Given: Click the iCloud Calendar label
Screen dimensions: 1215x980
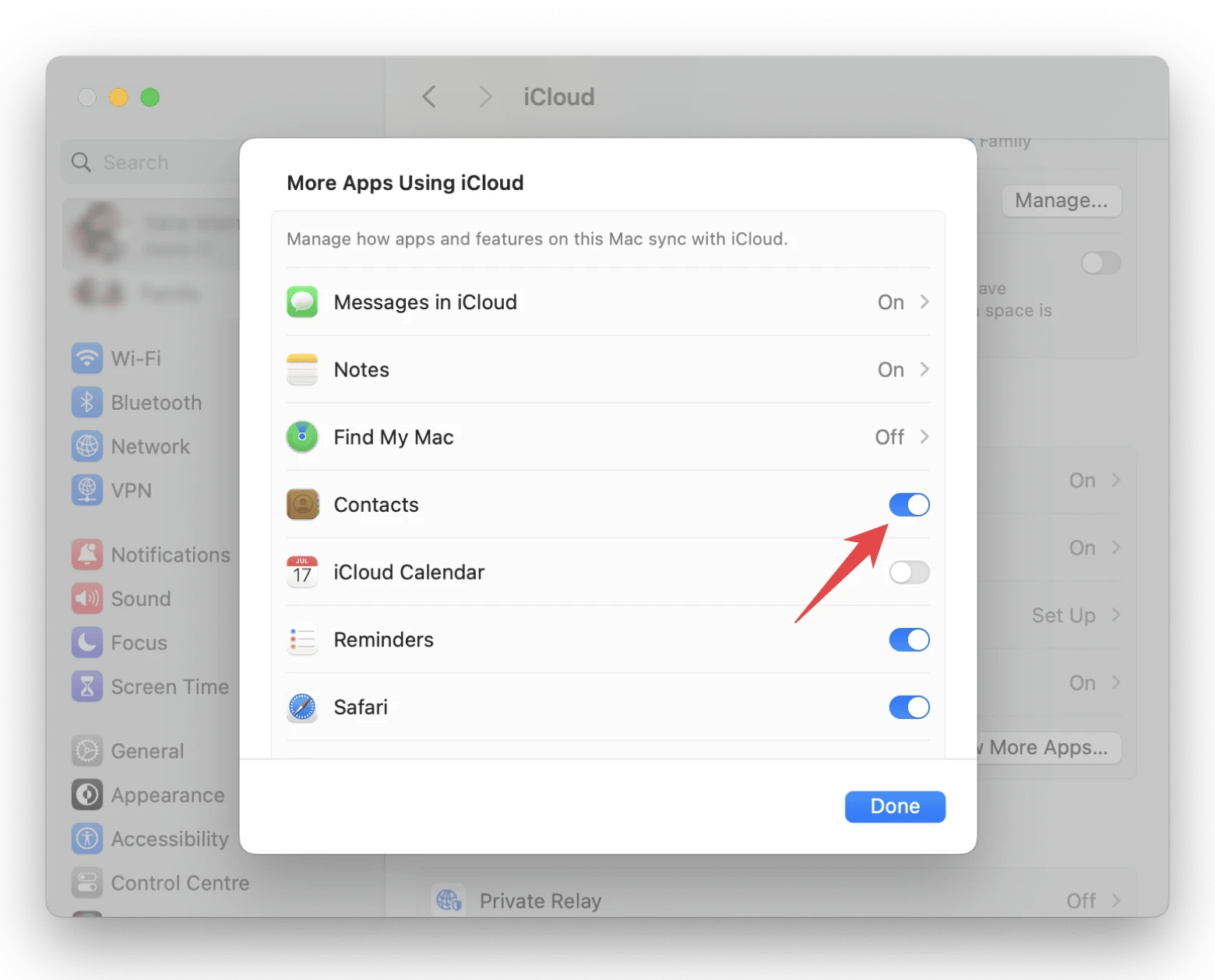Looking at the screenshot, I should point(409,573).
